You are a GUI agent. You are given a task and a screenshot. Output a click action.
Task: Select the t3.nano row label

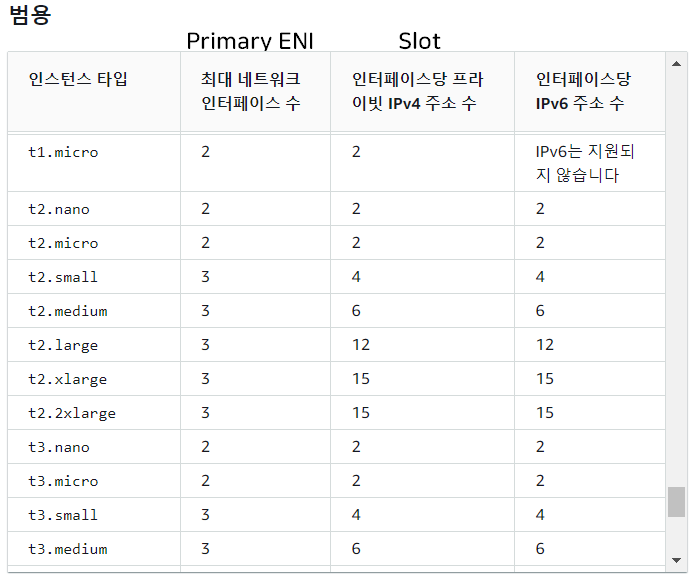tap(59, 447)
